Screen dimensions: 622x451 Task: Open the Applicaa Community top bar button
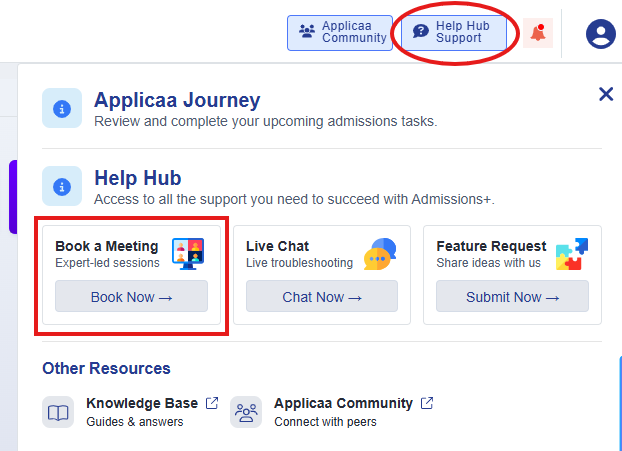tap(340, 33)
